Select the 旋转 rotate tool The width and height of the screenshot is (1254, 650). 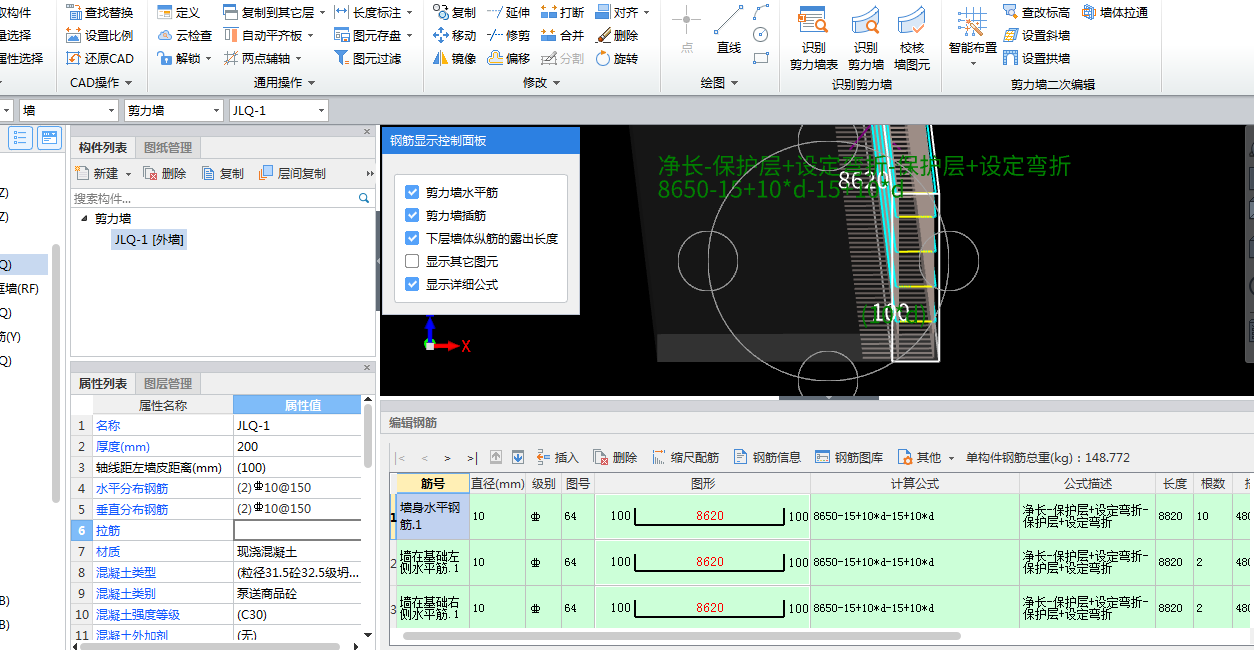[616, 58]
